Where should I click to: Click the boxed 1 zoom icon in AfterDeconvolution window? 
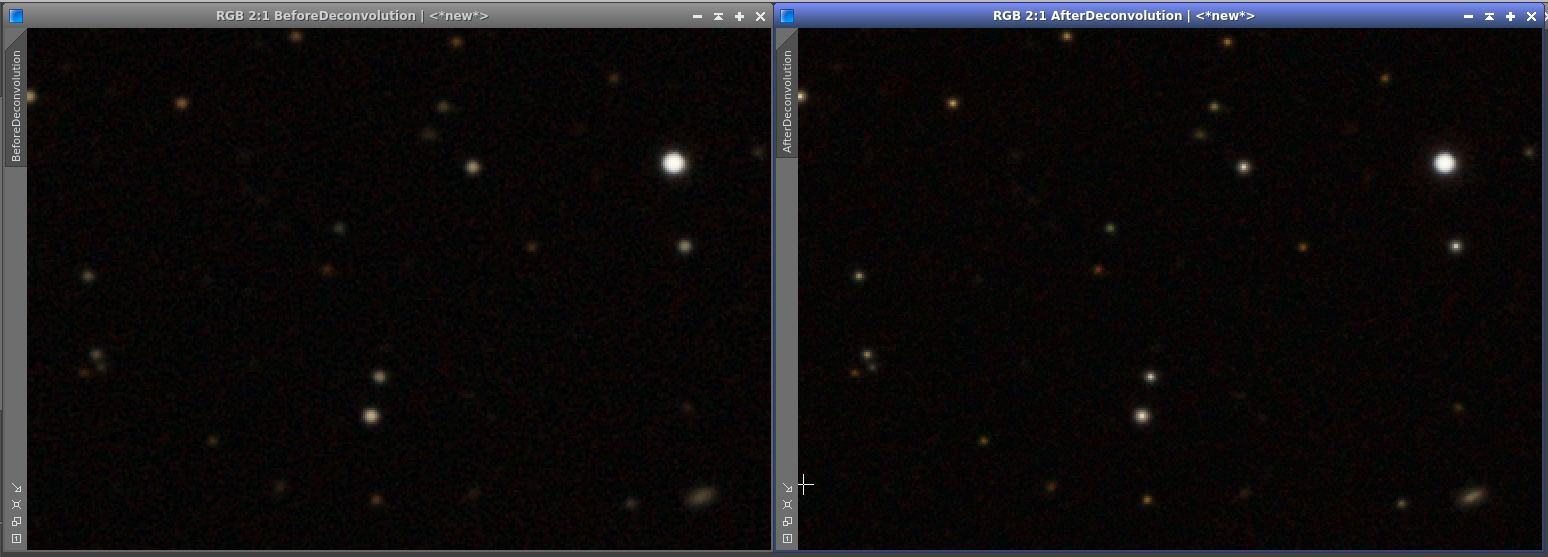click(x=787, y=539)
